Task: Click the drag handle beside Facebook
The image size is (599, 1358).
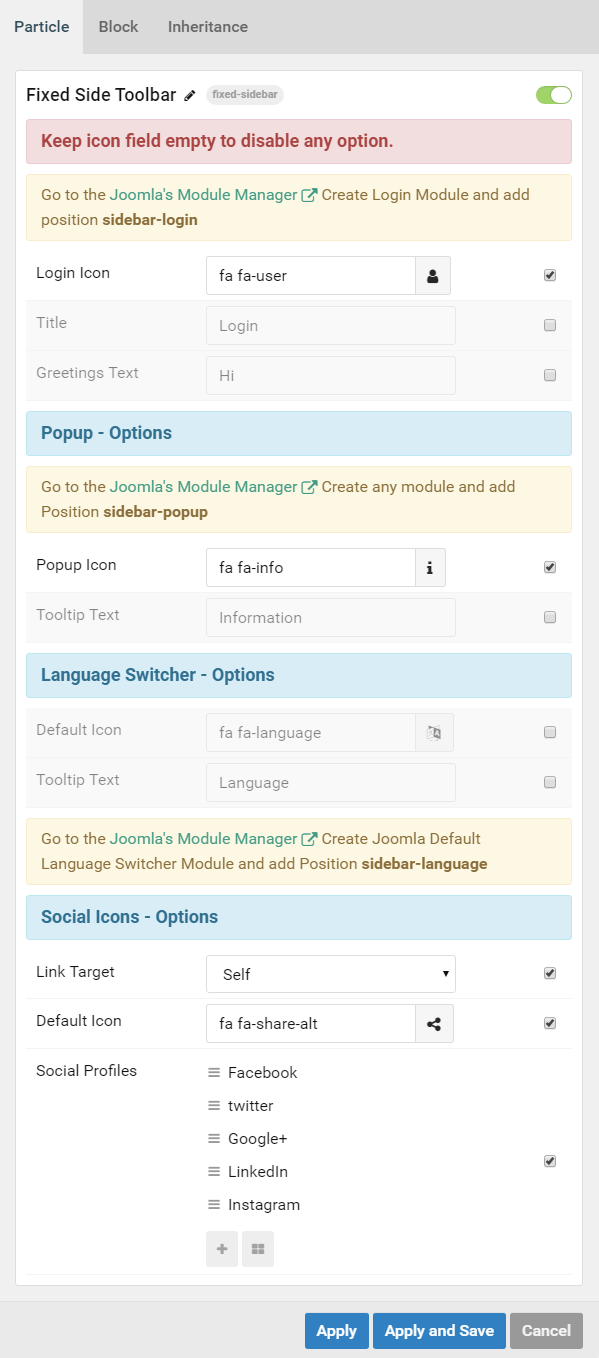Action: 214,1073
